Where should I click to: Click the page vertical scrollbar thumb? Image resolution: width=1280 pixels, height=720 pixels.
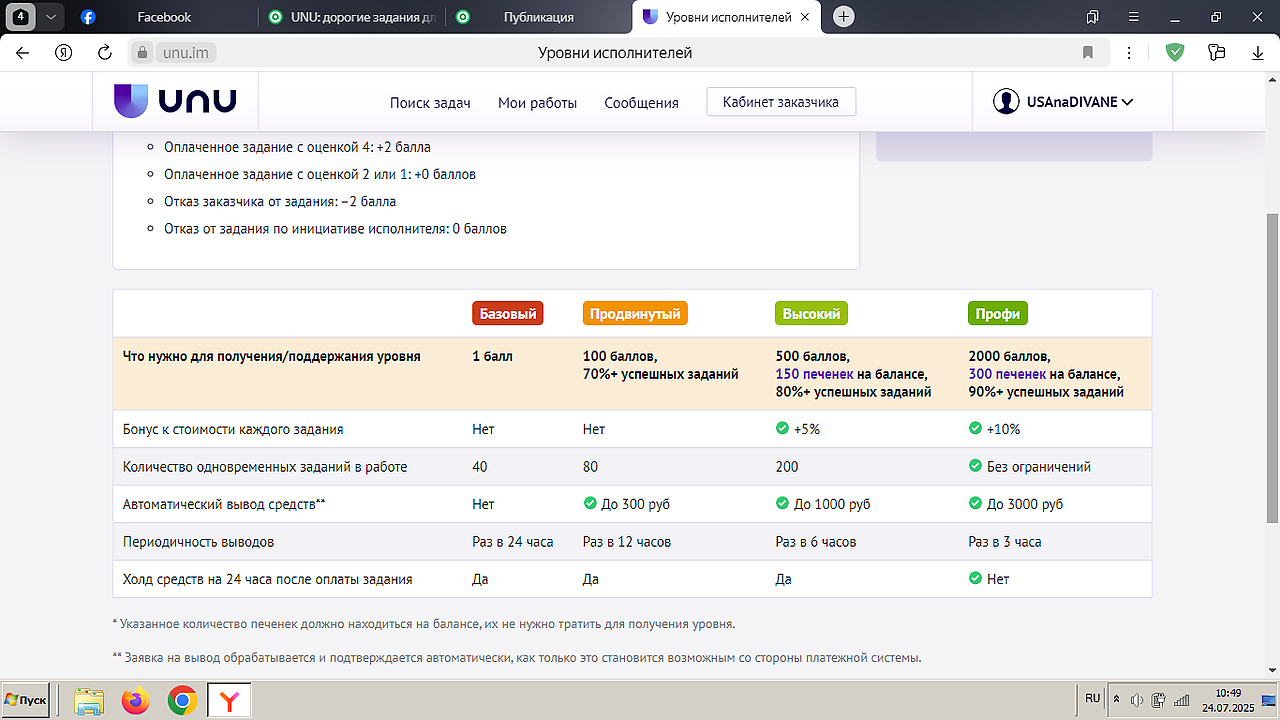pyautogui.click(x=1272, y=368)
